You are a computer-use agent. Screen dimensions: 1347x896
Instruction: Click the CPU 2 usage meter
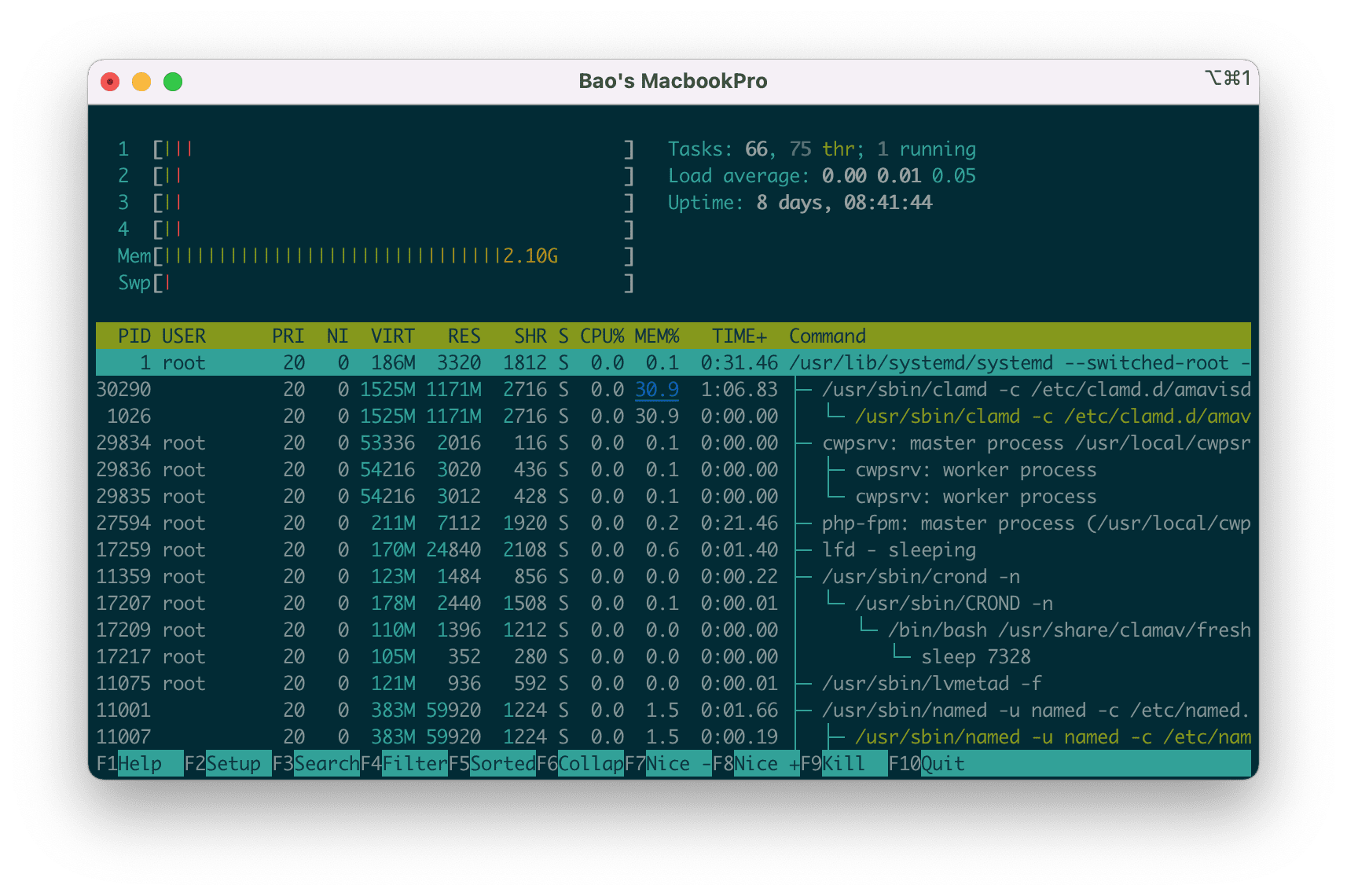[376, 175]
